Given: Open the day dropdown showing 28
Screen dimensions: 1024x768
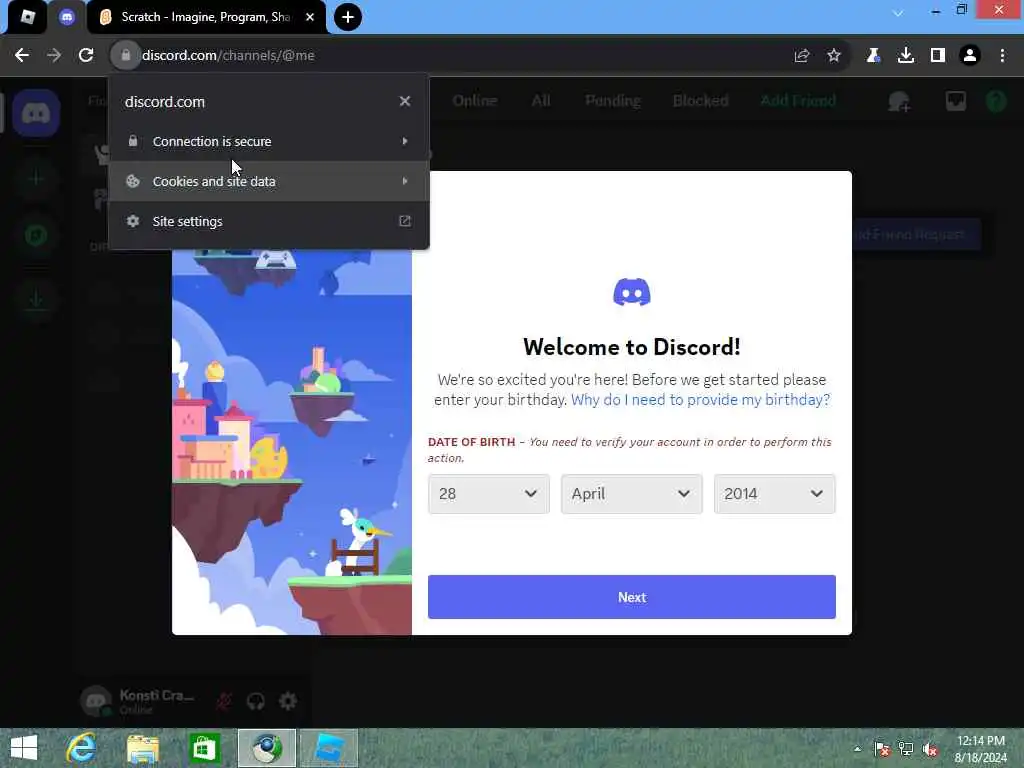Looking at the screenshot, I should click(x=488, y=494).
